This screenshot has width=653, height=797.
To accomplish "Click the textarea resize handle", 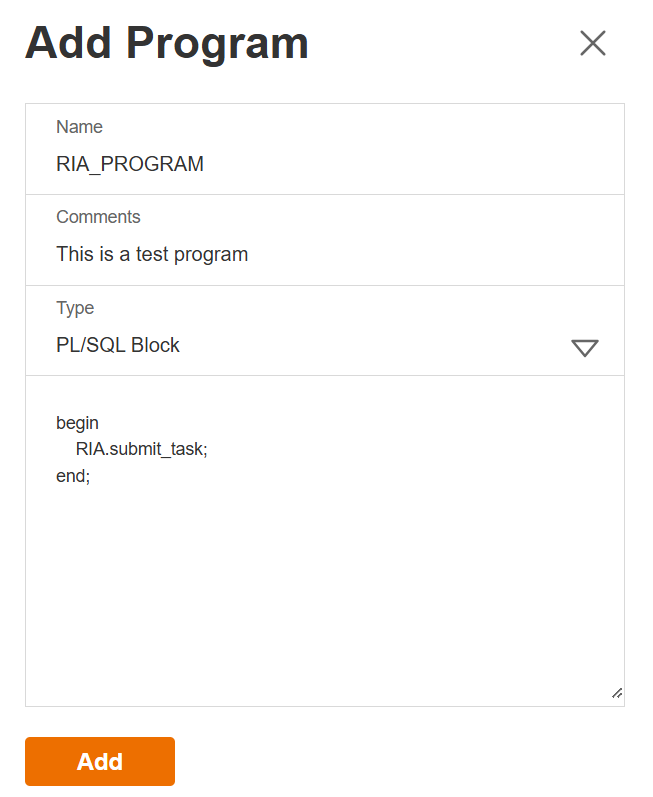I will click(616, 692).
